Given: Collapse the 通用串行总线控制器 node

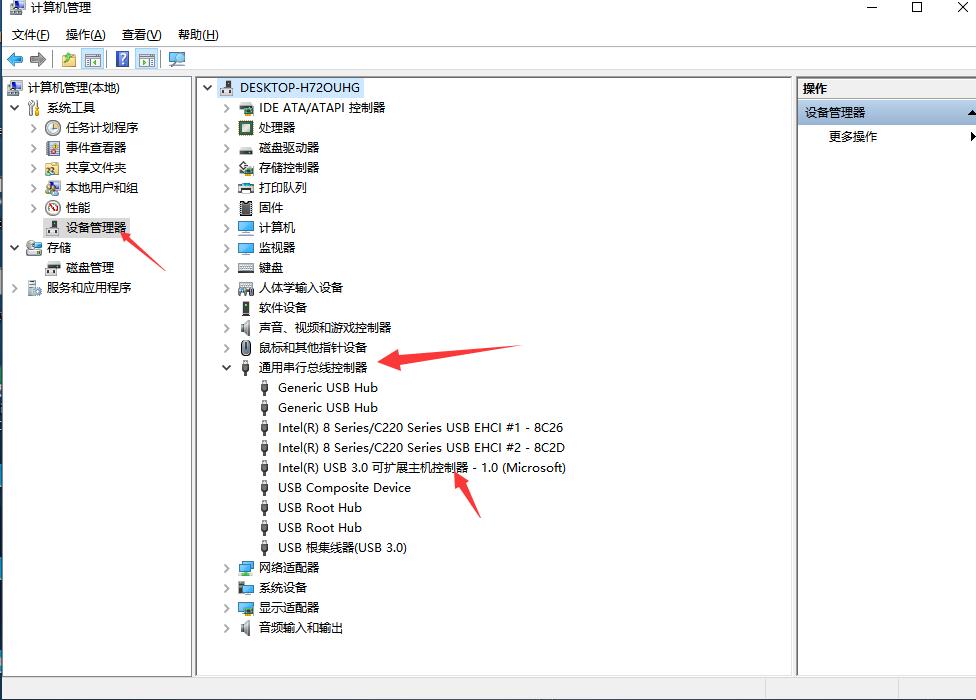Looking at the screenshot, I should [227, 368].
